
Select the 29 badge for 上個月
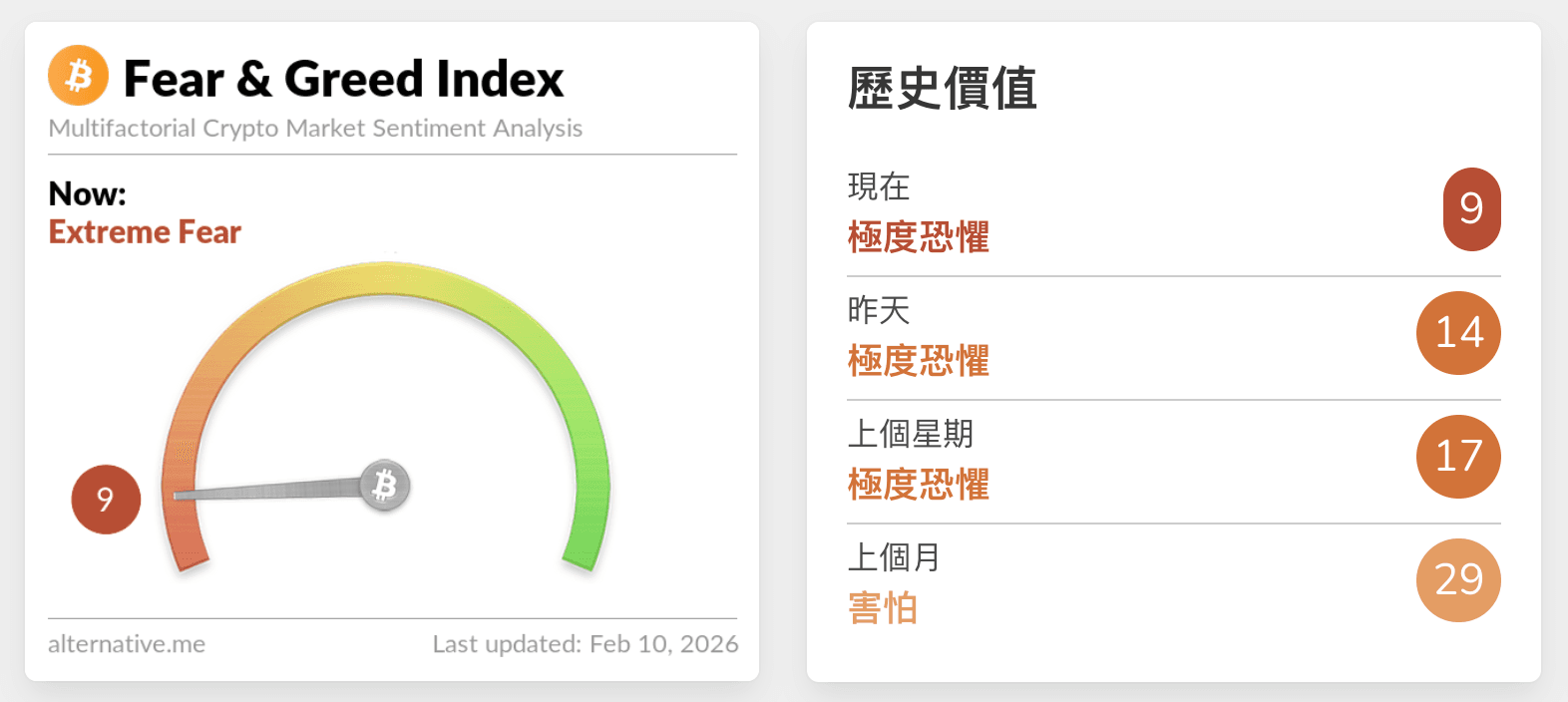point(1458,580)
